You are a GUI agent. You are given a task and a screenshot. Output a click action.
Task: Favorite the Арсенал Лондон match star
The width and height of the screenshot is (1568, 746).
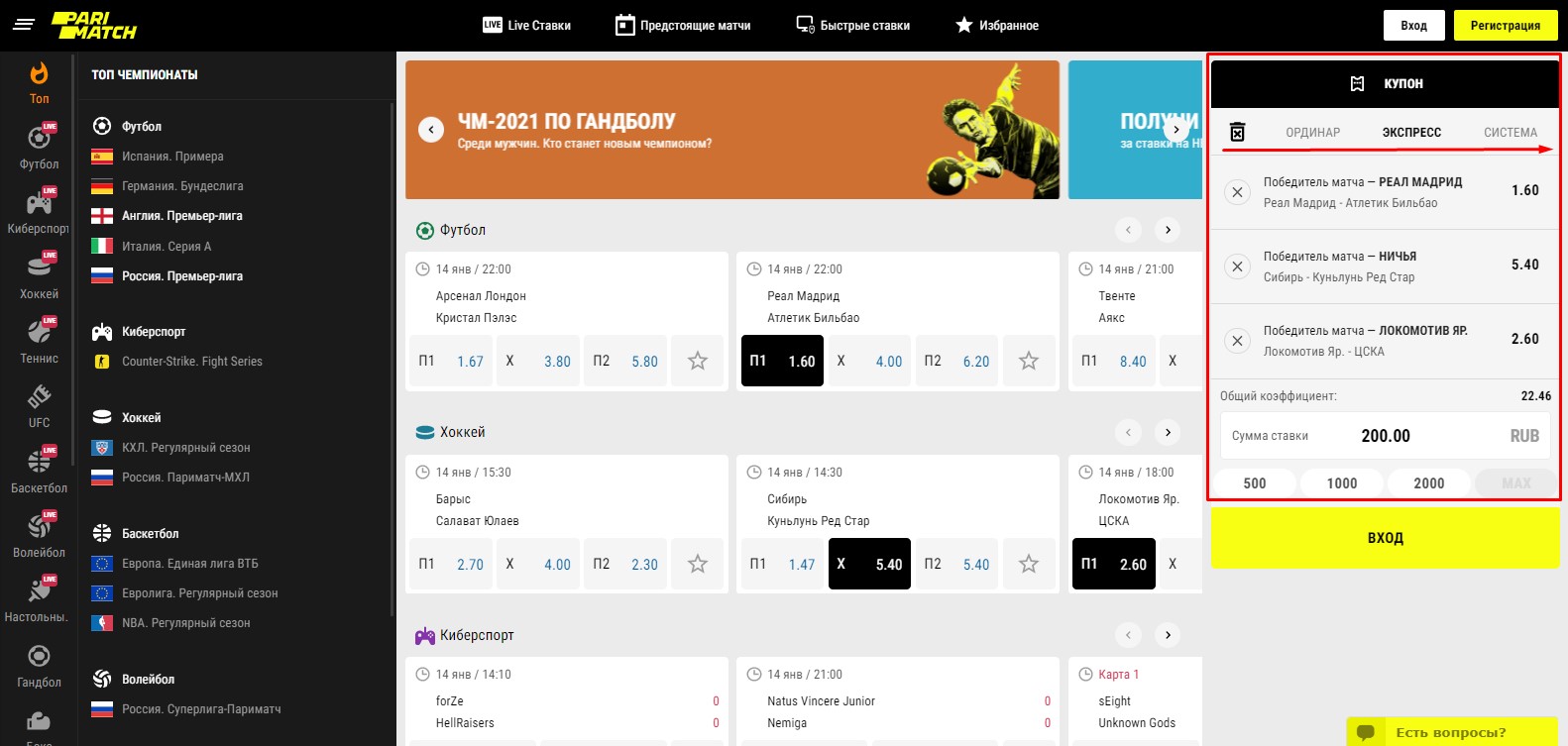pos(698,361)
